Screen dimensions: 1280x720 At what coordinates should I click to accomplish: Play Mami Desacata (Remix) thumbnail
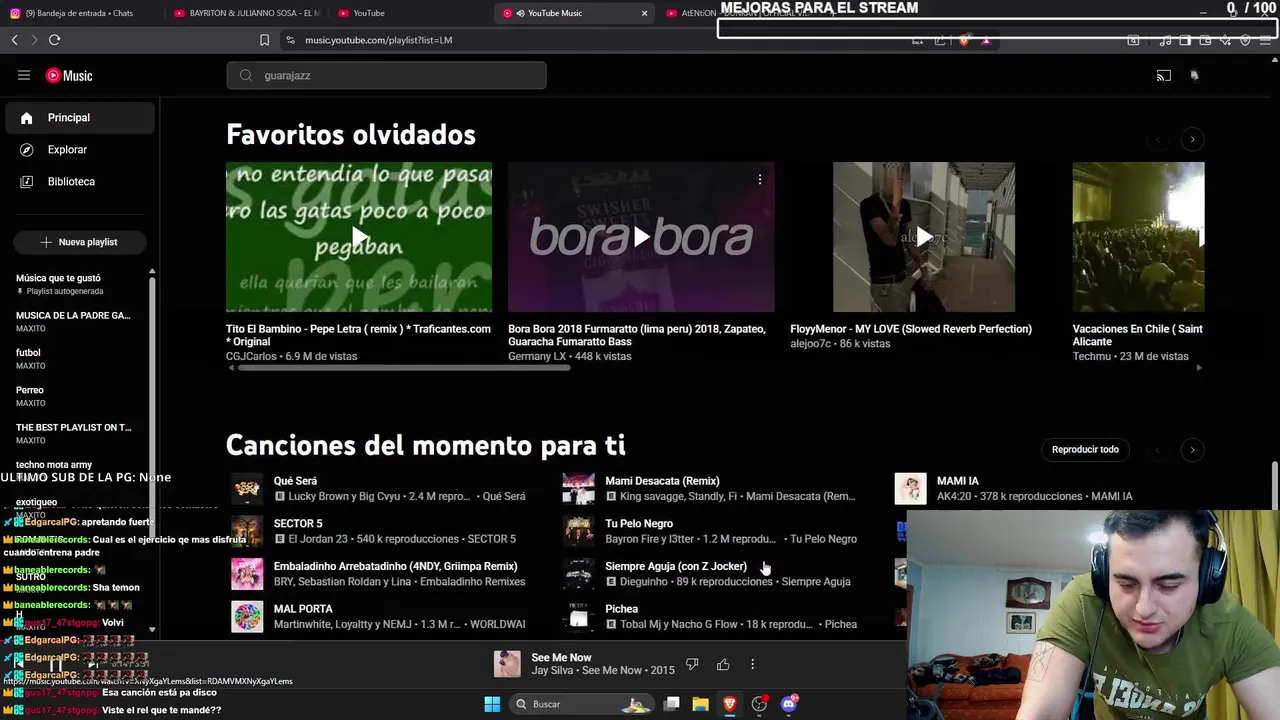[x=578, y=488]
